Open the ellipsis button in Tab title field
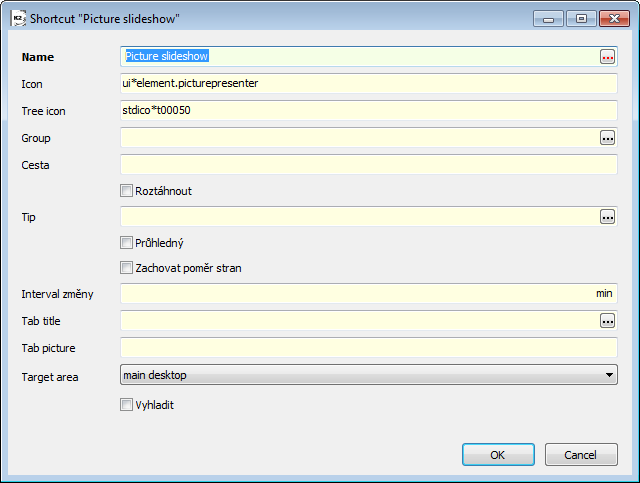This screenshot has width=640, height=483. [607, 321]
